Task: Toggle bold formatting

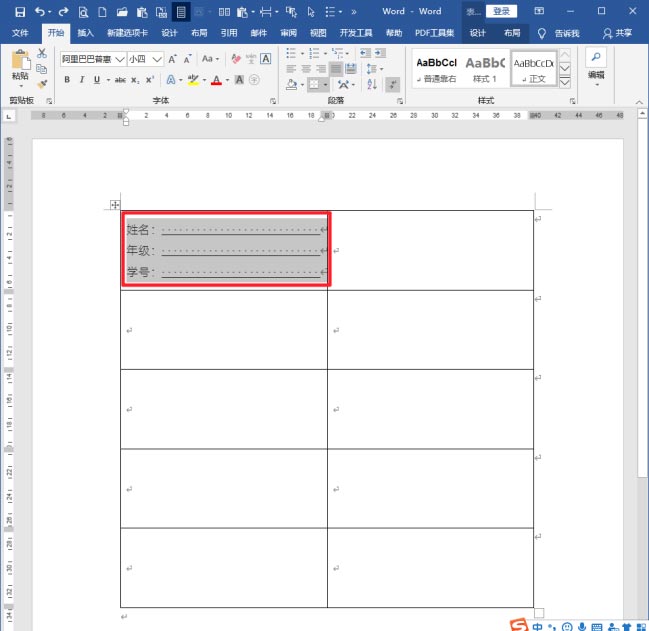Action: pos(67,80)
